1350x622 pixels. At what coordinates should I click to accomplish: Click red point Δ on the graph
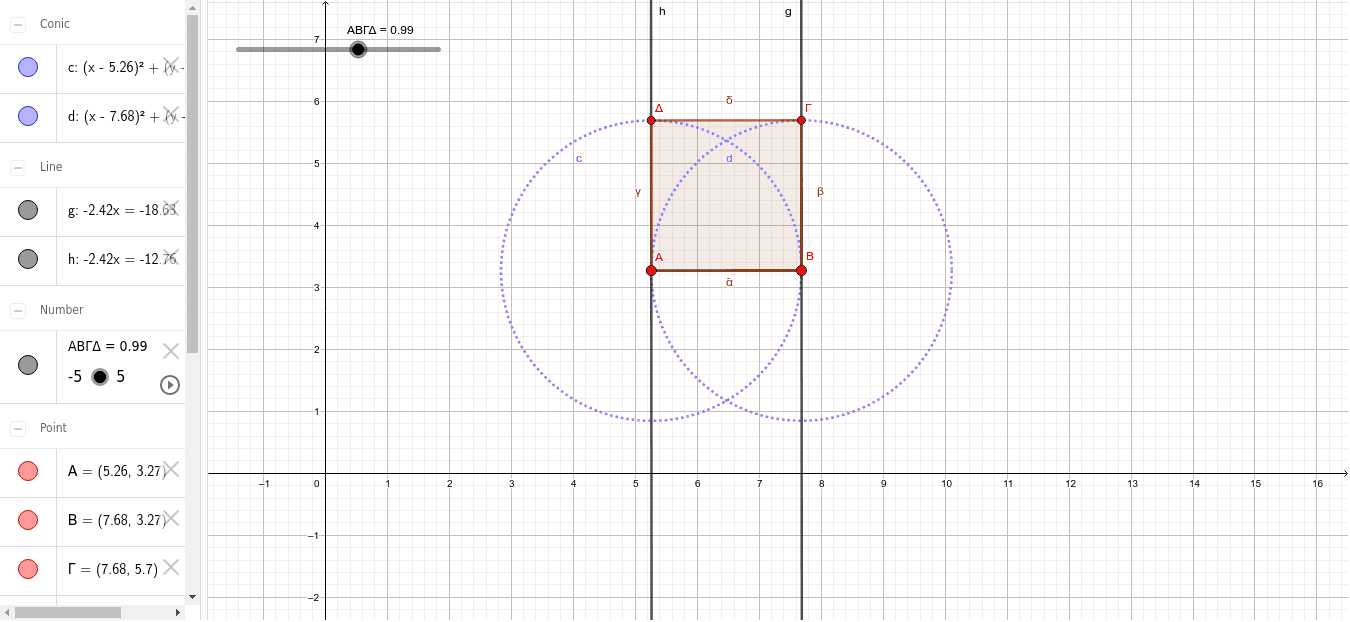pos(651,120)
